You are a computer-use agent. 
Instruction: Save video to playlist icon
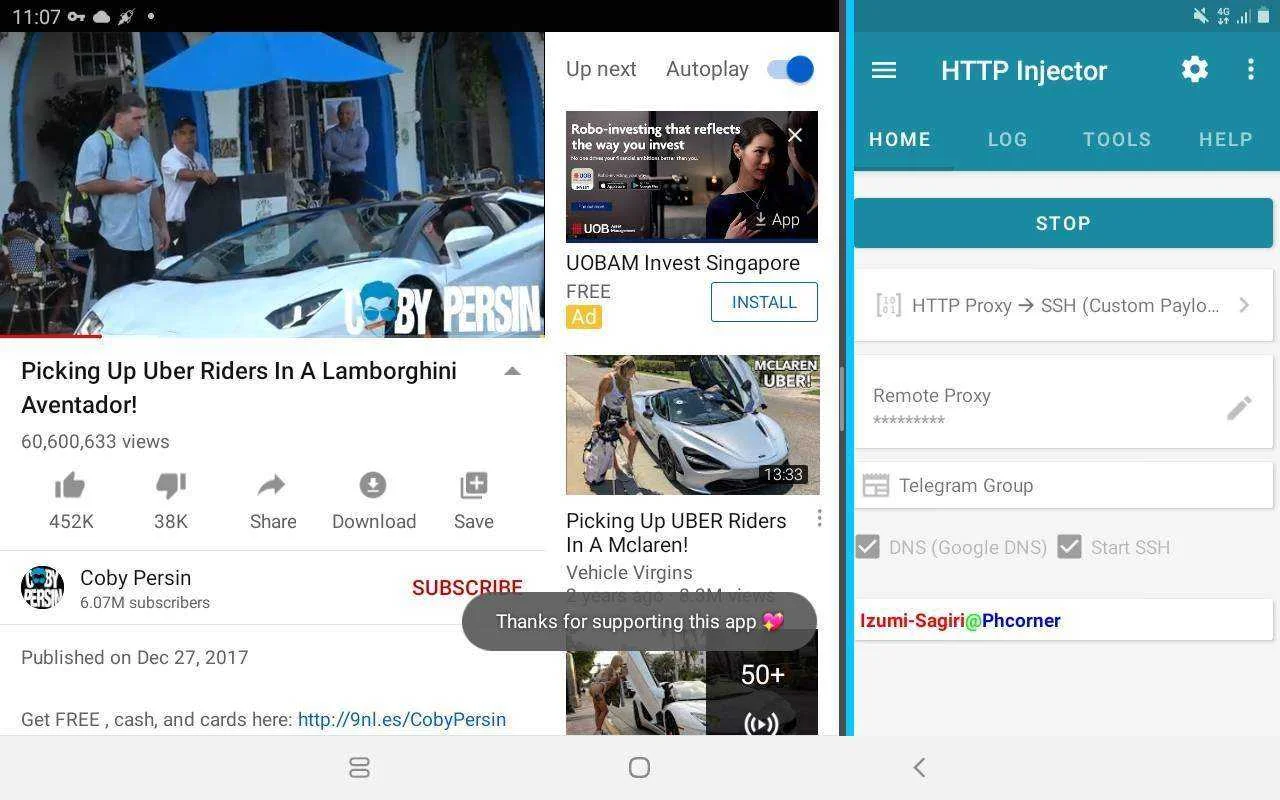(x=473, y=485)
